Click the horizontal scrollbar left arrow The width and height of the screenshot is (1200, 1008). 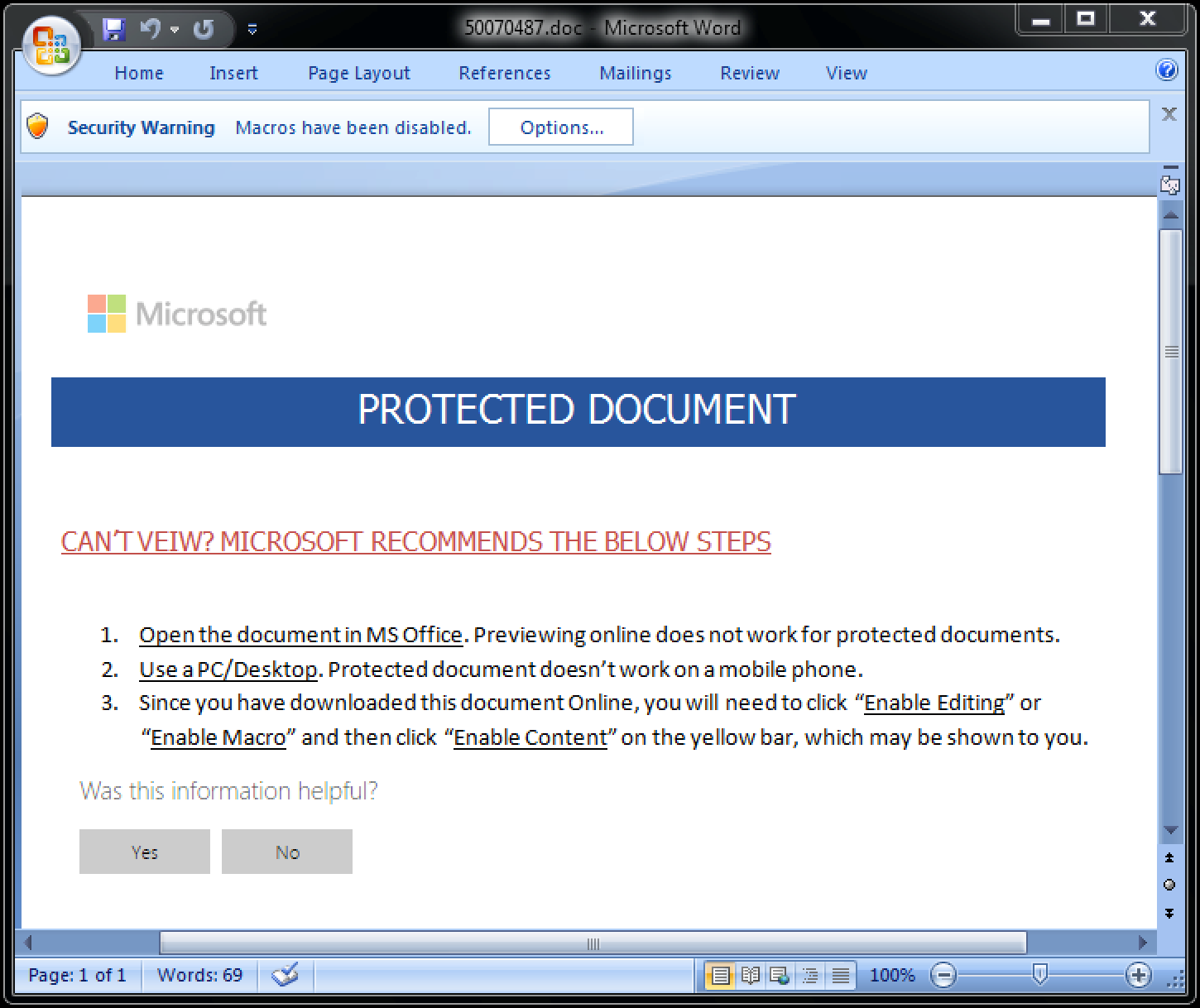pos(28,943)
